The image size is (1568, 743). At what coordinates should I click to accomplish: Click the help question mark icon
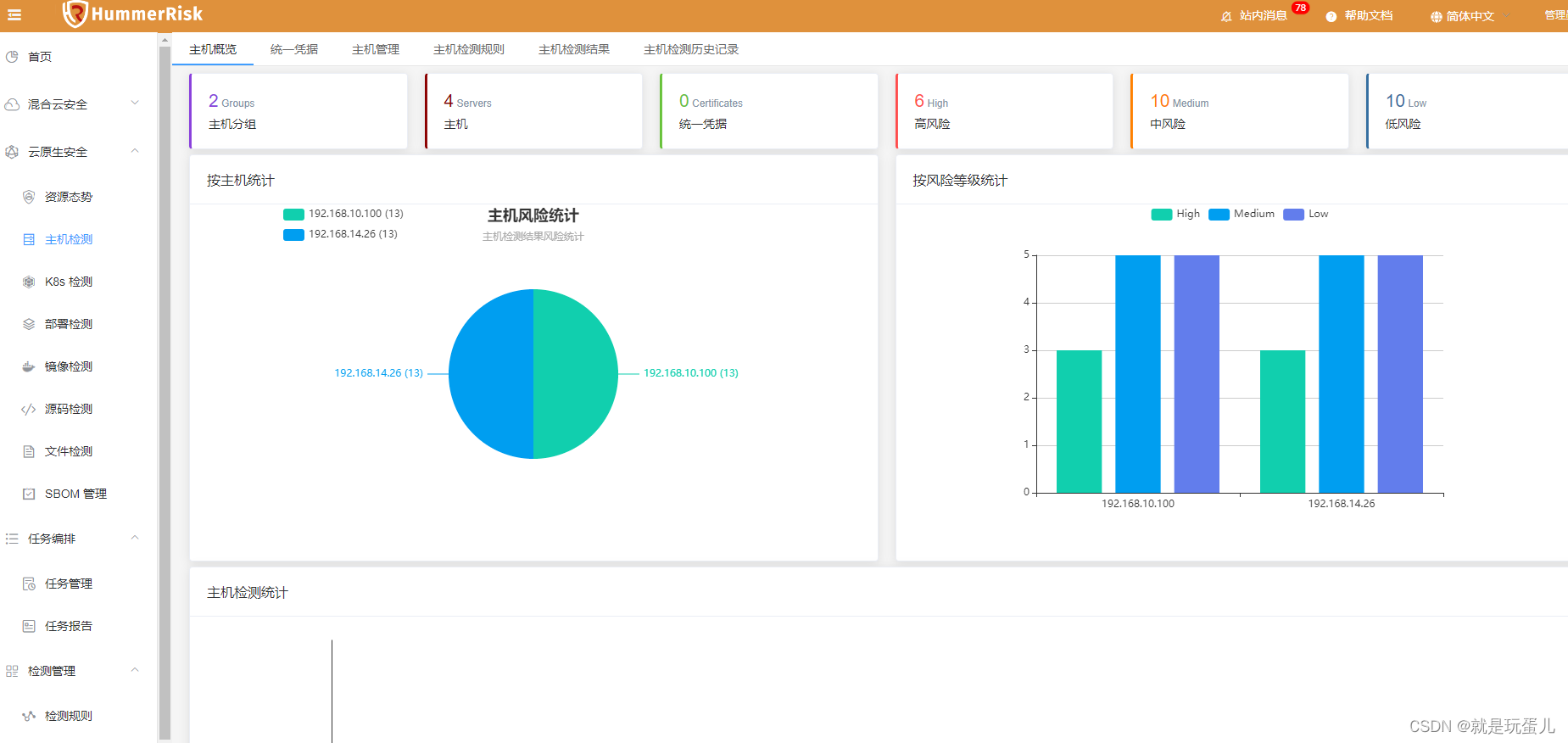pos(1331,16)
